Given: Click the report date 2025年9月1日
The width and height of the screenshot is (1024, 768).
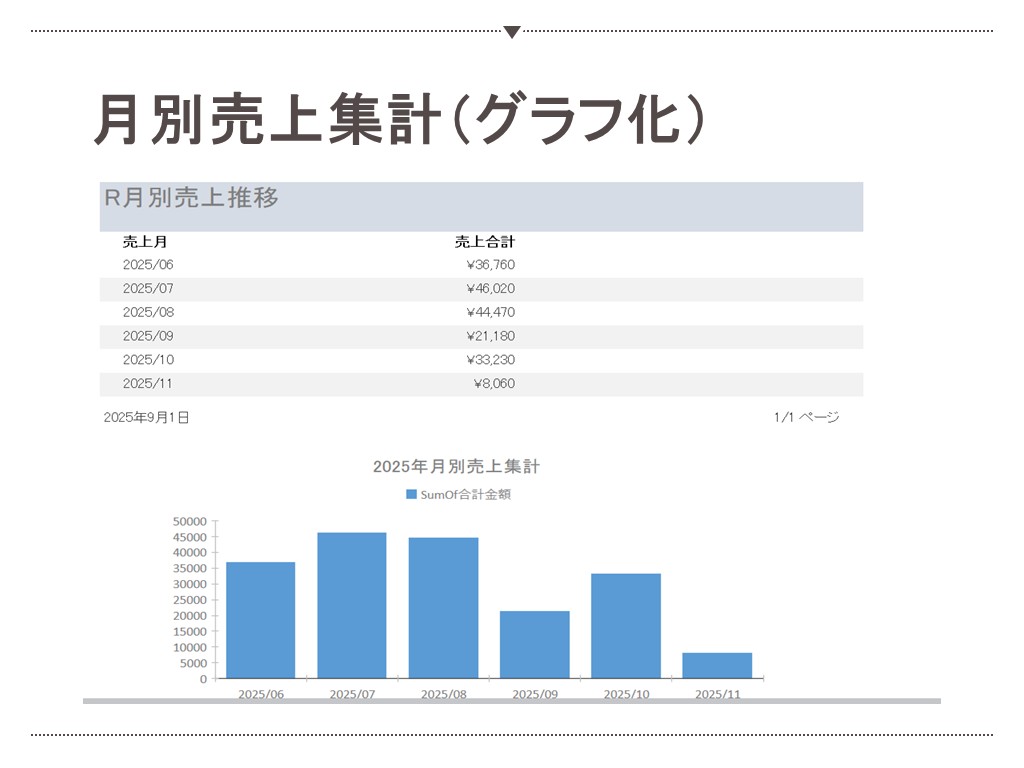Looking at the screenshot, I should click(x=146, y=417).
